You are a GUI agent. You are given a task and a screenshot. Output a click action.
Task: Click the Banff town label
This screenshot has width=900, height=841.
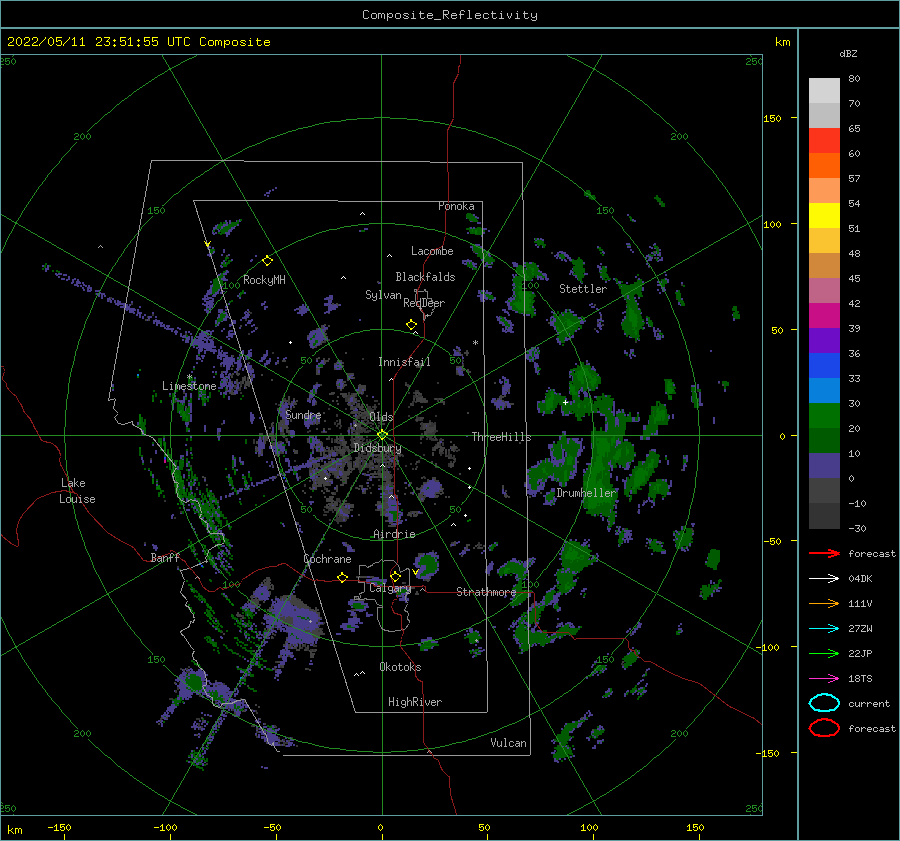(165, 557)
